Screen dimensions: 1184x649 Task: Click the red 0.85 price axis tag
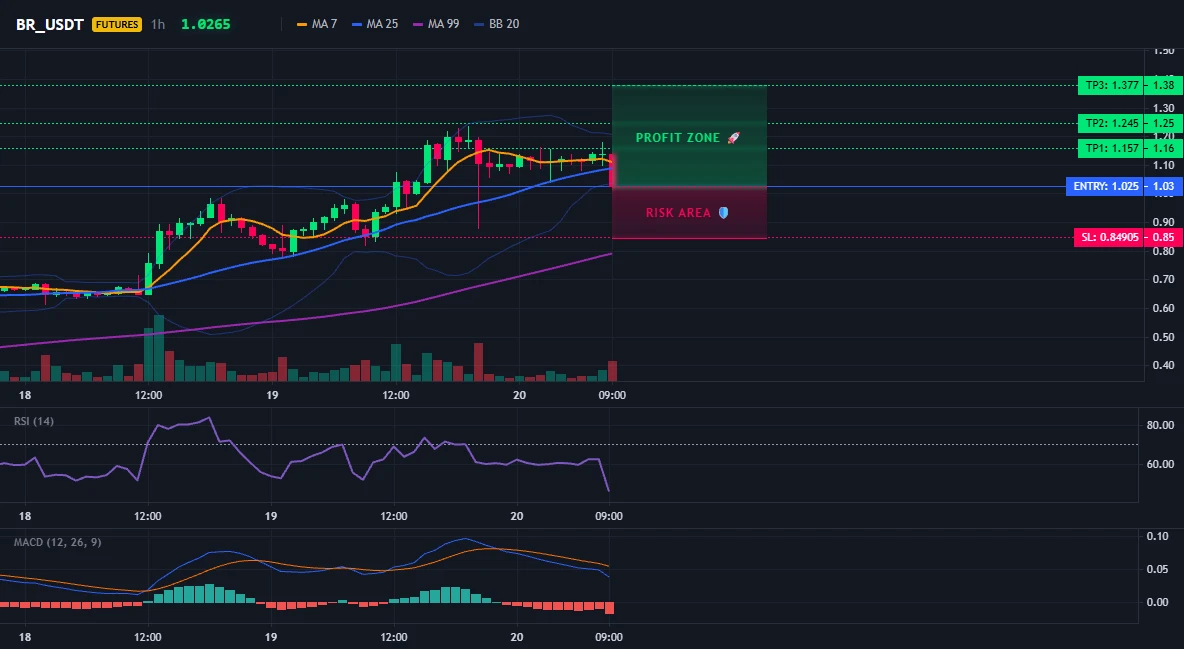click(x=1164, y=237)
